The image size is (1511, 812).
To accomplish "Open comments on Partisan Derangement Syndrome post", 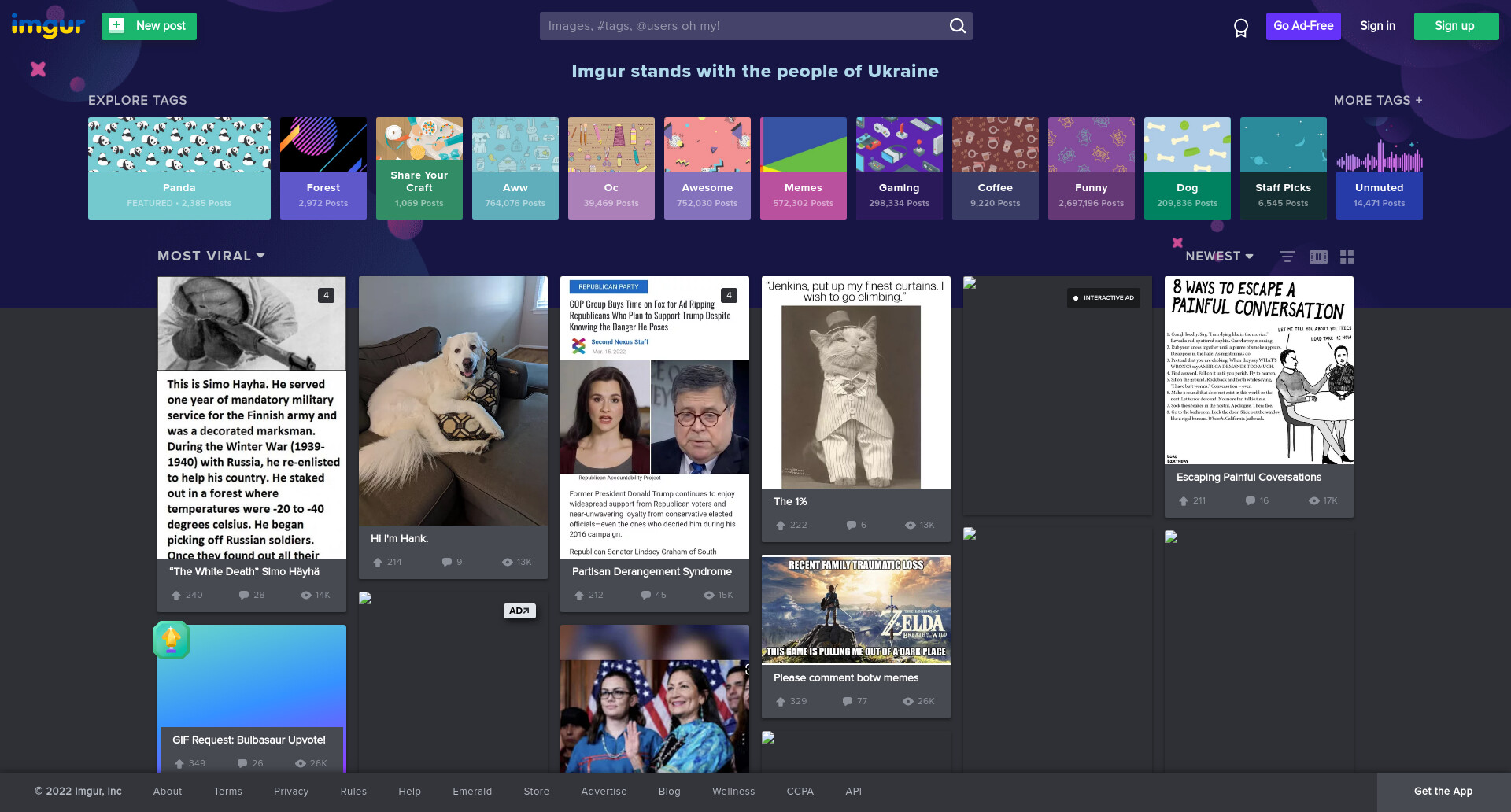I will tap(646, 596).
